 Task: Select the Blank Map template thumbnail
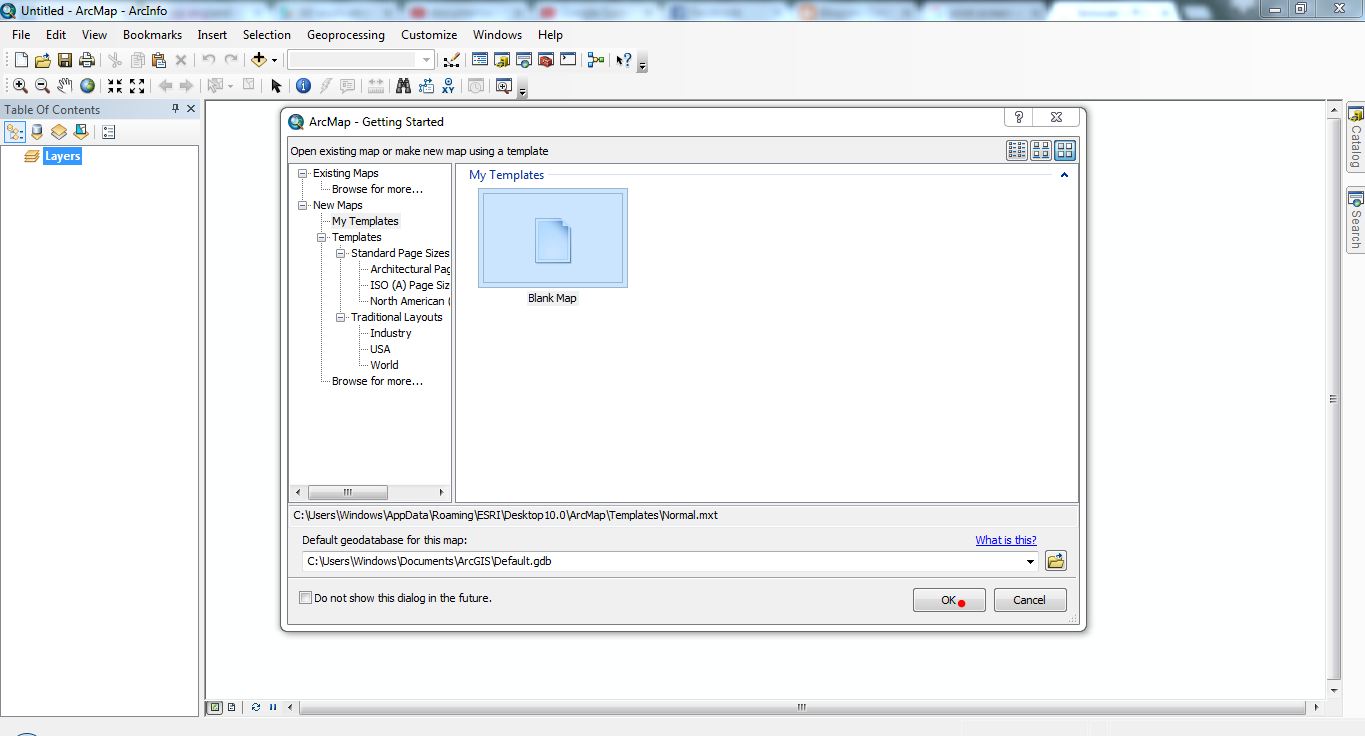(x=553, y=238)
